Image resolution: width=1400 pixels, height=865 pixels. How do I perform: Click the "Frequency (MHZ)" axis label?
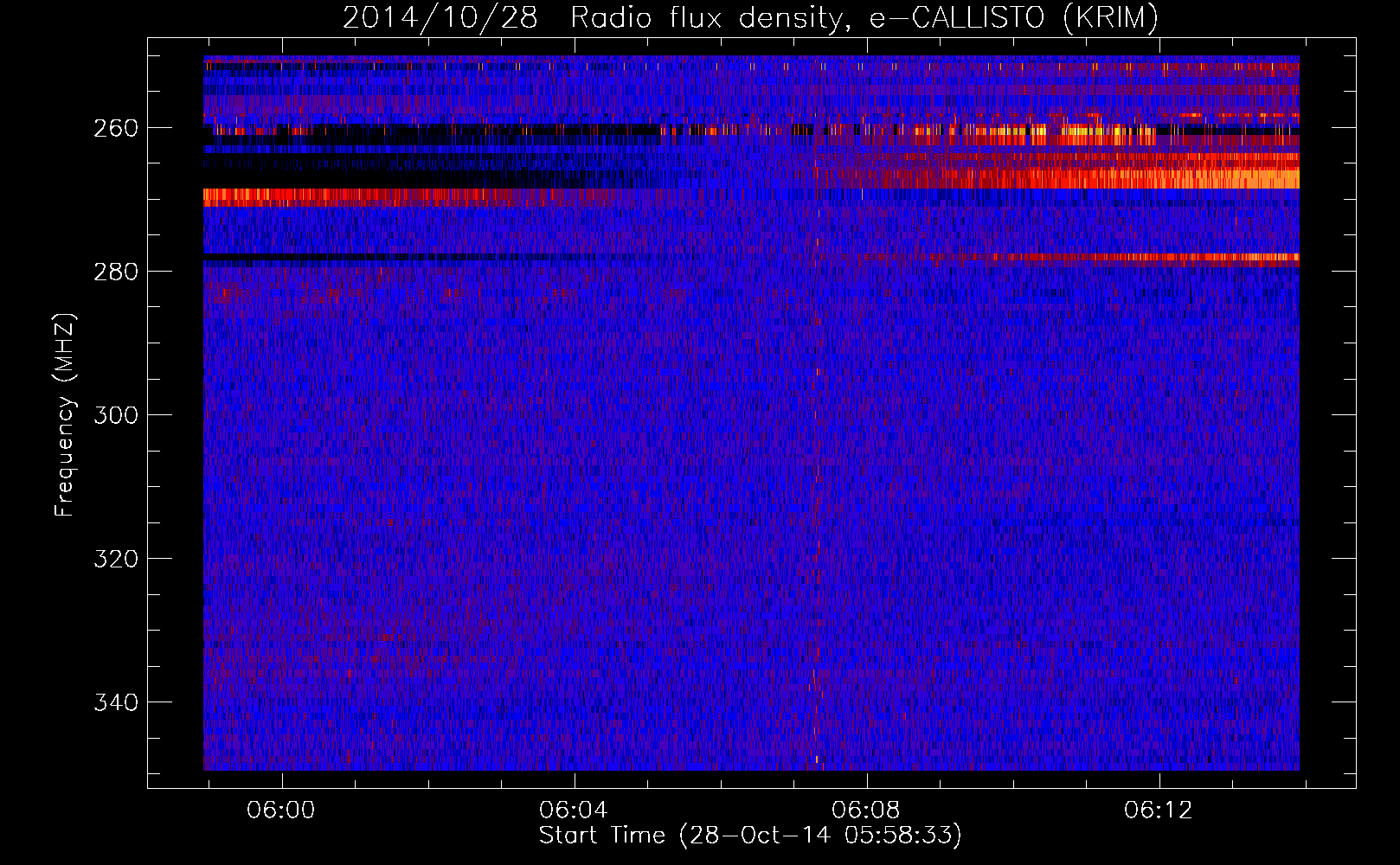tap(65, 414)
